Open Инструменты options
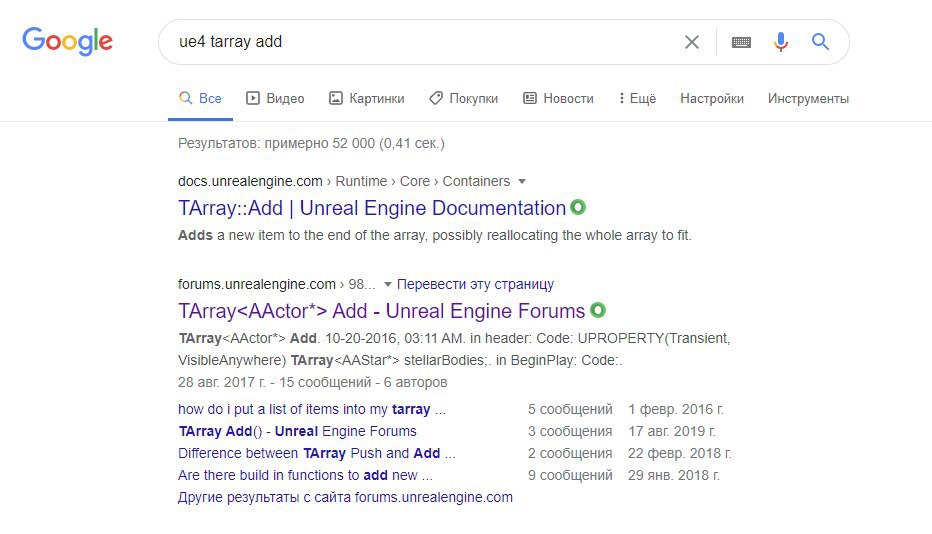 (808, 99)
